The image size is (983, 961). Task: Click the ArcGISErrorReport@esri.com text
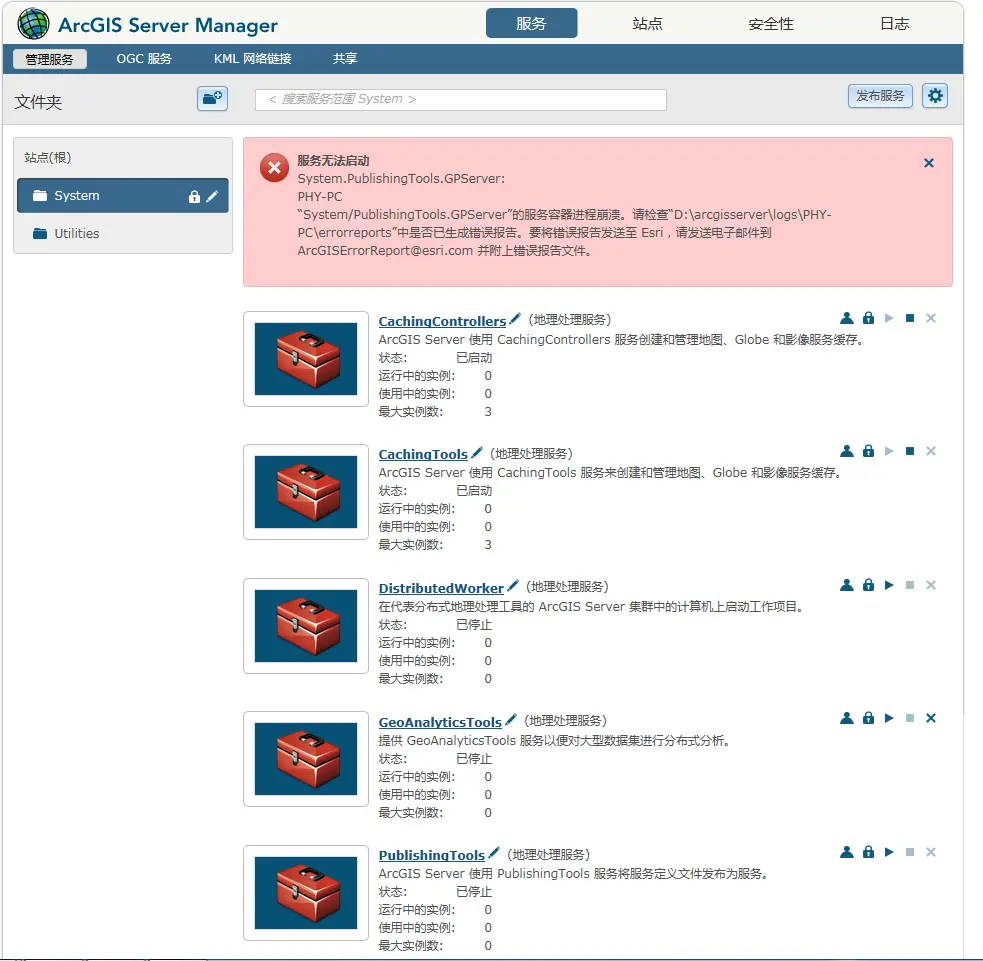point(385,251)
